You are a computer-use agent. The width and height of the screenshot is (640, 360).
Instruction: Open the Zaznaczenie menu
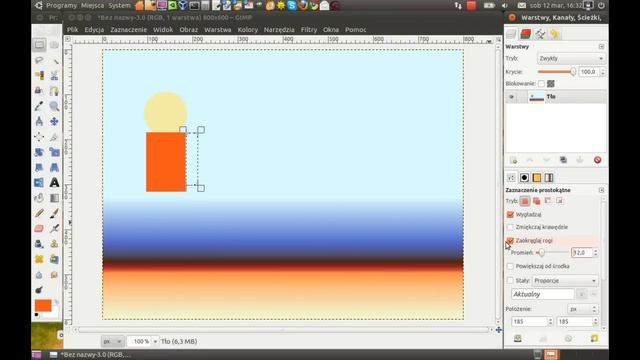coord(129,29)
